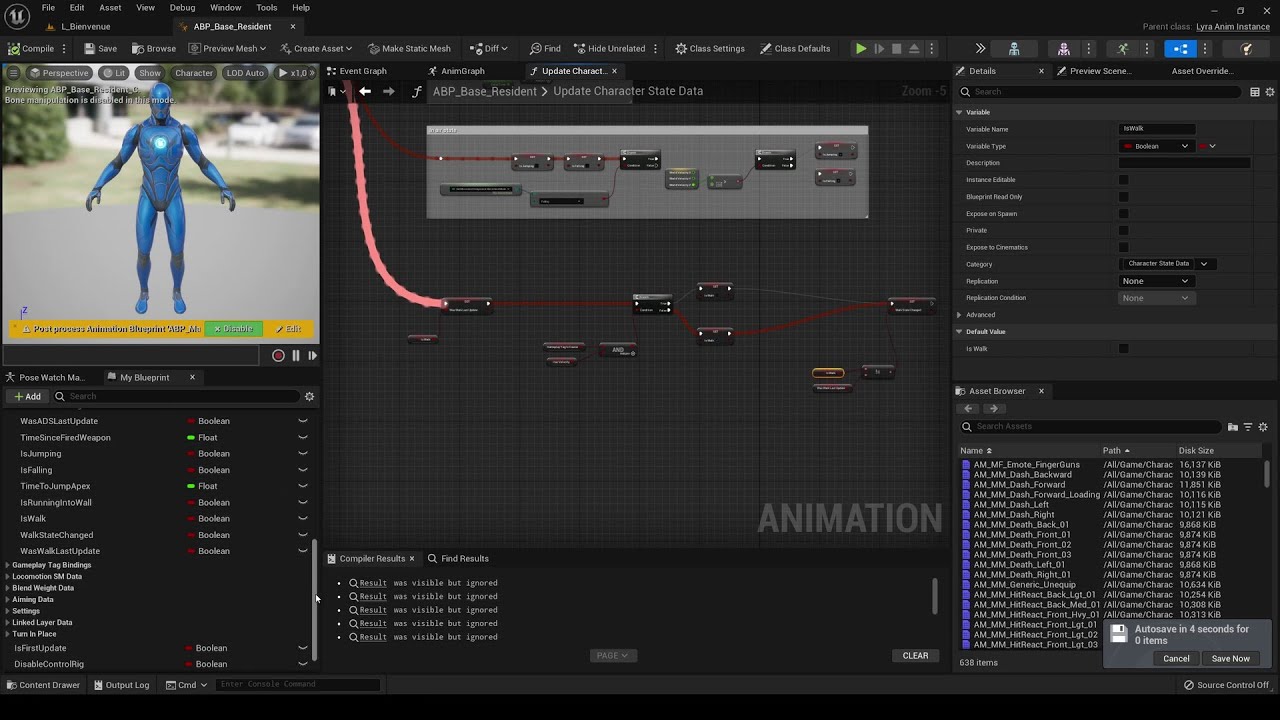
Task: Click Make Static Mesh toolbar button
Action: (x=409, y=48)
